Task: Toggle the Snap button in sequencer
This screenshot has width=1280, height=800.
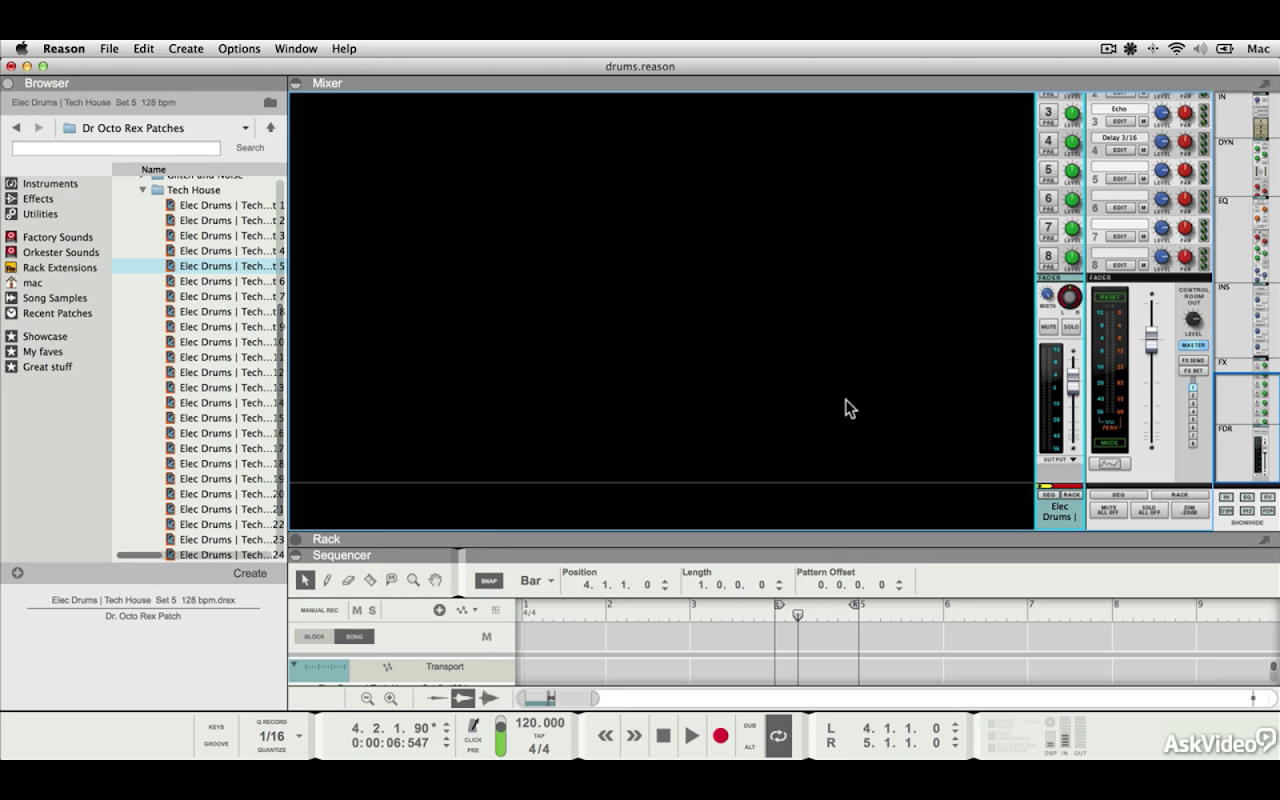Action: pyautogui.click(x=488, y=581)
